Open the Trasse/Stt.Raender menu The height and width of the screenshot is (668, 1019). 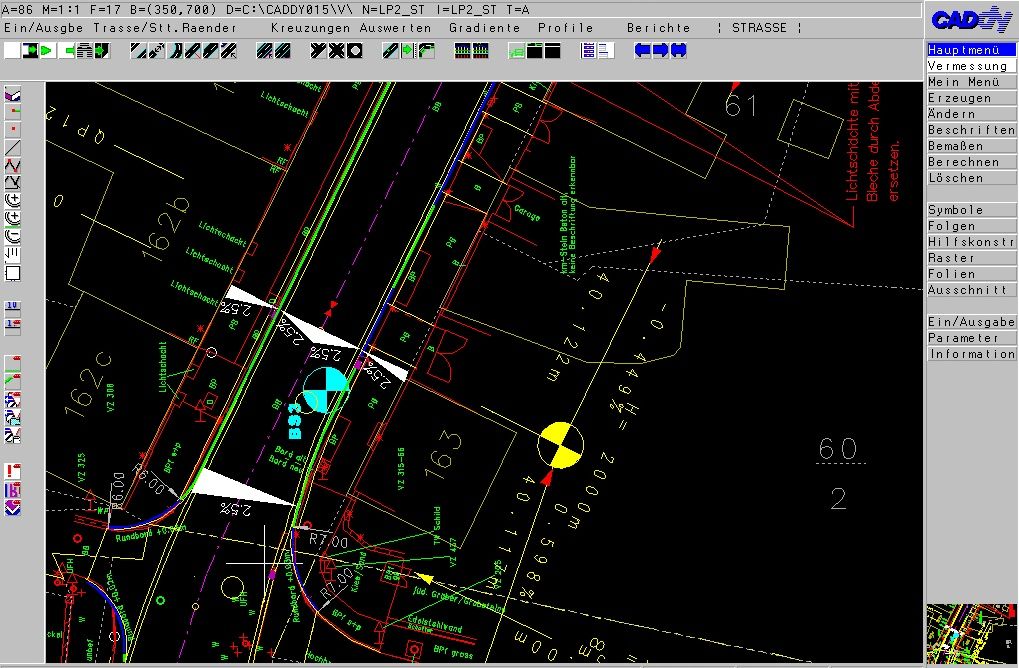pos(166,28)
